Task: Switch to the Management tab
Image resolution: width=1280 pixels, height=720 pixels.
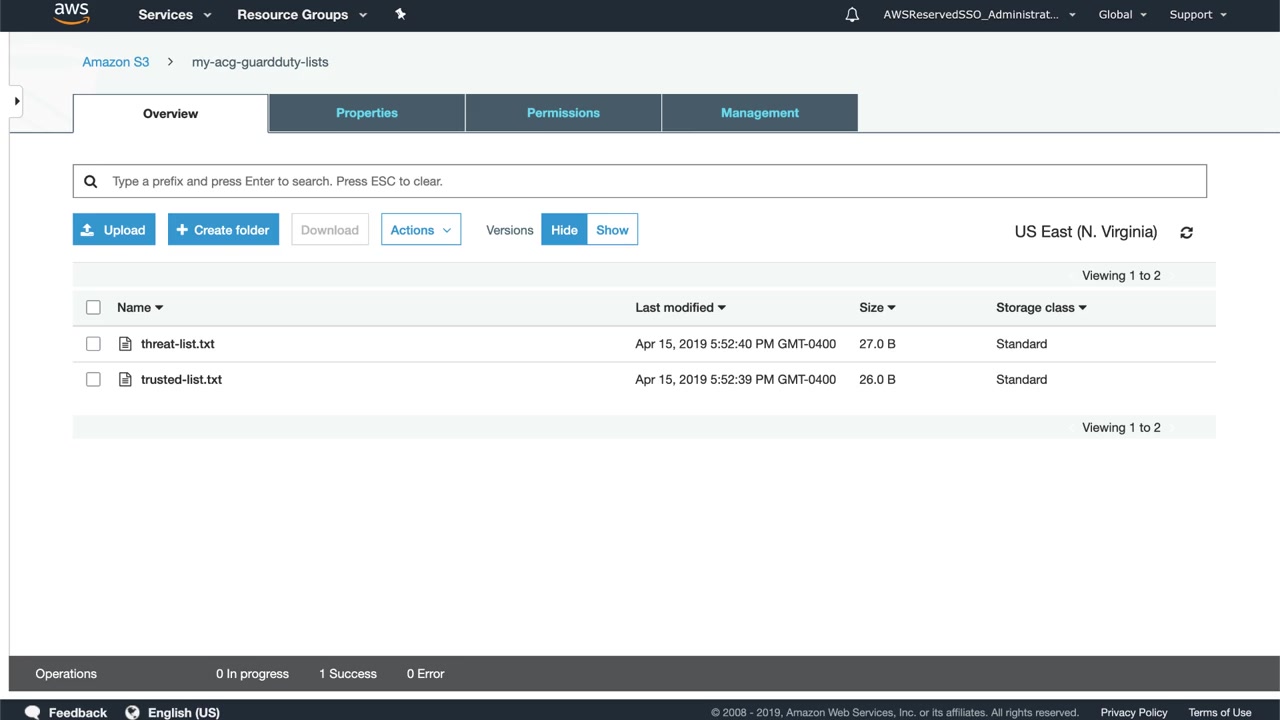Action: (760, 113)
